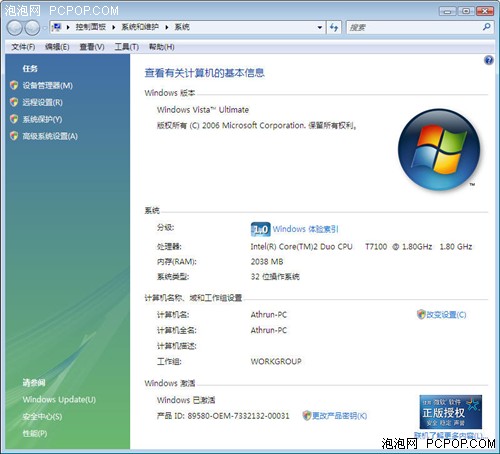Expand the arrow before 控制面板 in breadcrumb
The height and width of the screenshot is (454, 500).
point(68,27)
